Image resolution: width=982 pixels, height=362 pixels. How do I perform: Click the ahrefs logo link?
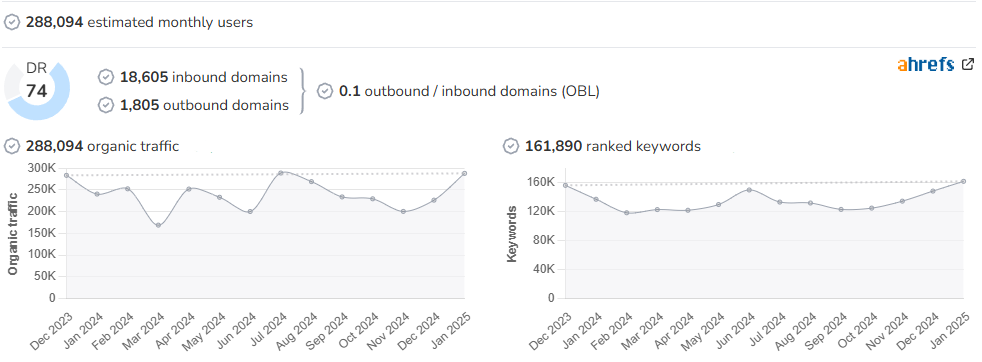click(x=925, y=65)
